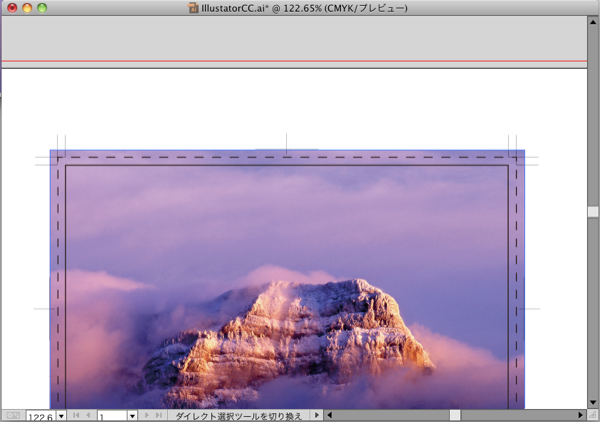The width and height of the screenshot is (600, 422).
Task: Go to the first artboard
Action: [x=75, y=415]
